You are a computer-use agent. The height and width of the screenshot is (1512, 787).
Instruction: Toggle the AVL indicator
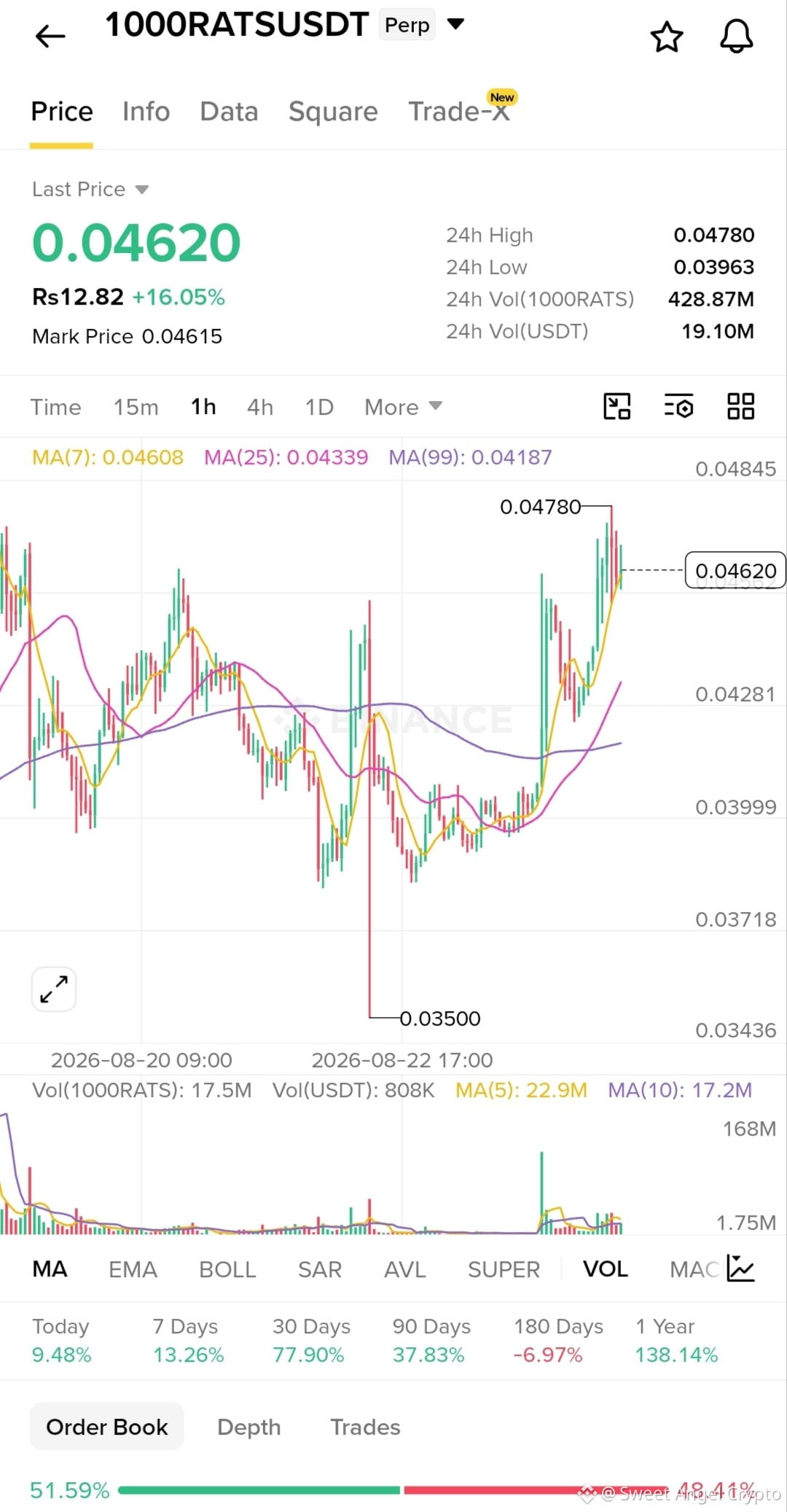coord(404,1269)
